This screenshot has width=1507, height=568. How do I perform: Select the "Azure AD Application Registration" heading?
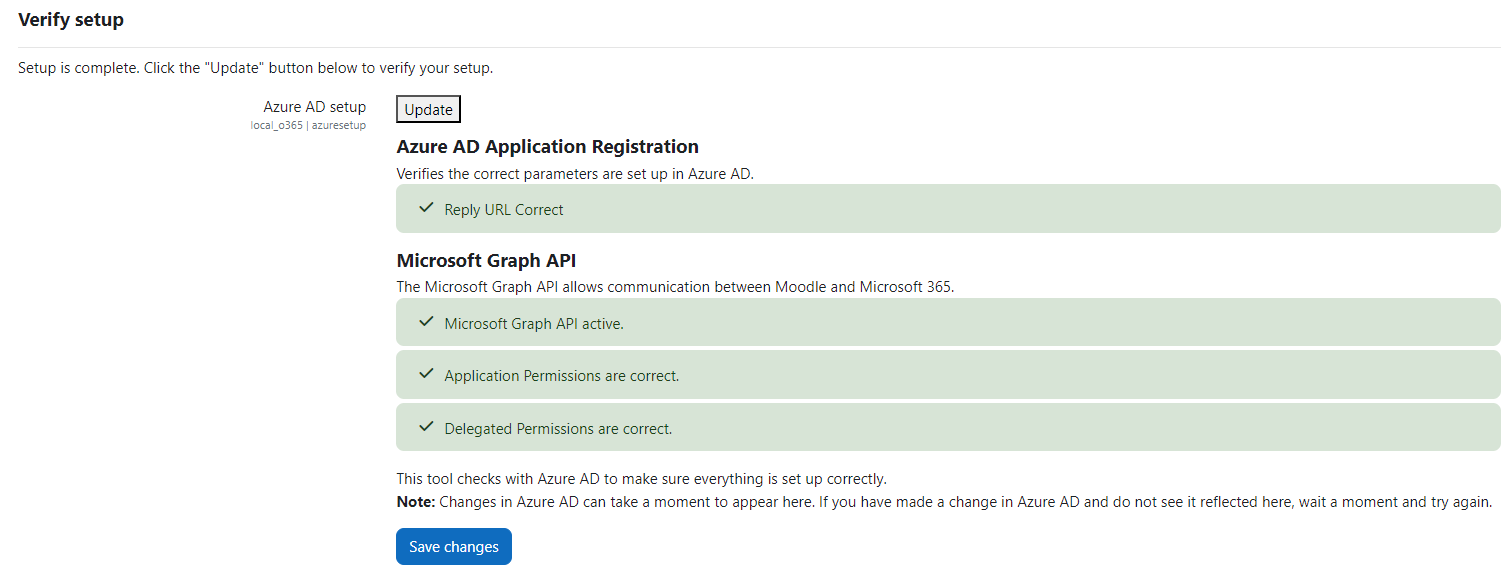[547, 147]
